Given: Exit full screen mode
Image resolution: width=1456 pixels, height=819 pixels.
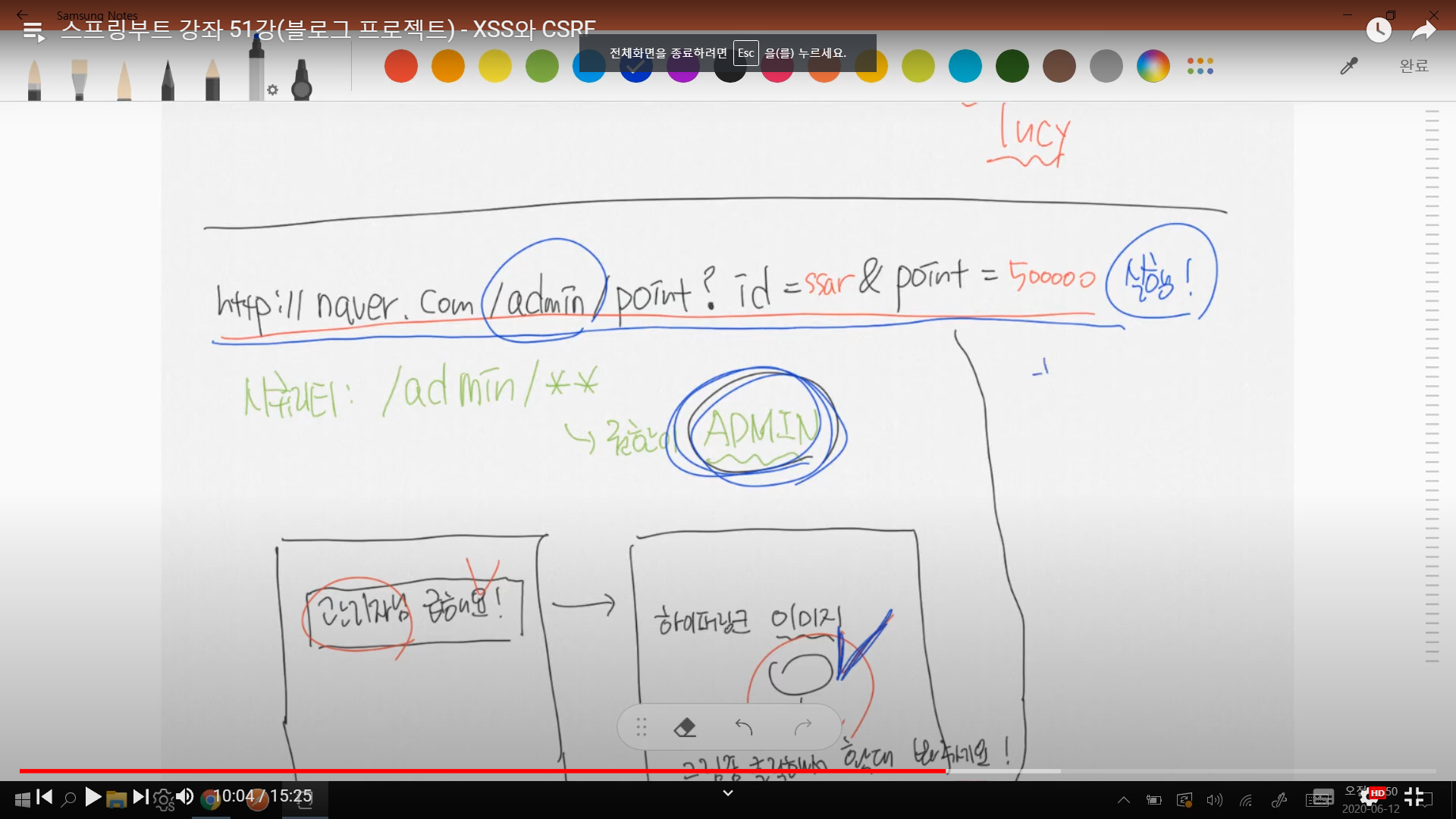Looking at the screenshot, I should pos(1414,796).
